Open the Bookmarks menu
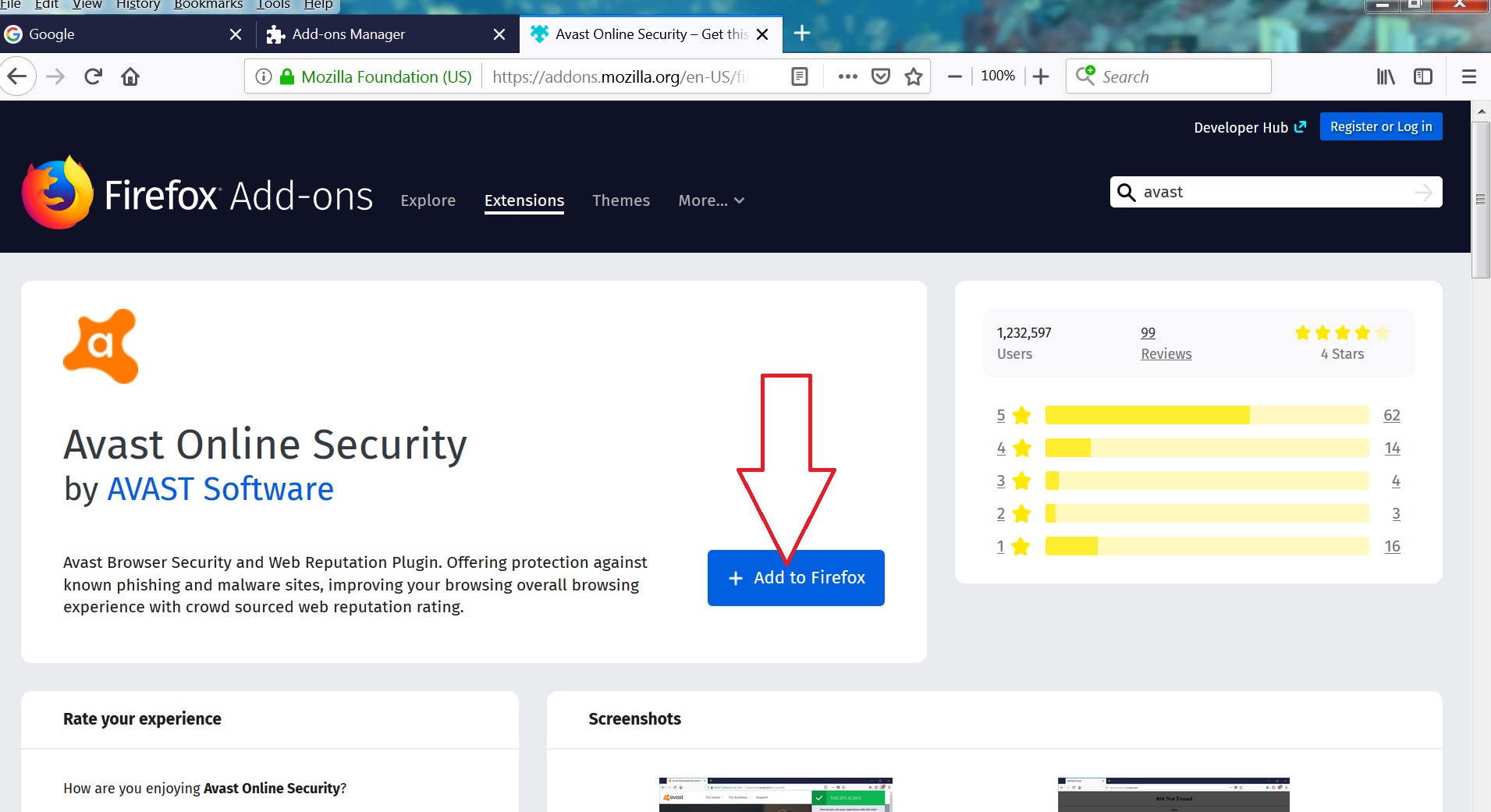This screenshot has width=1491, height=812. pyautogui.click(x=208, y=5)
